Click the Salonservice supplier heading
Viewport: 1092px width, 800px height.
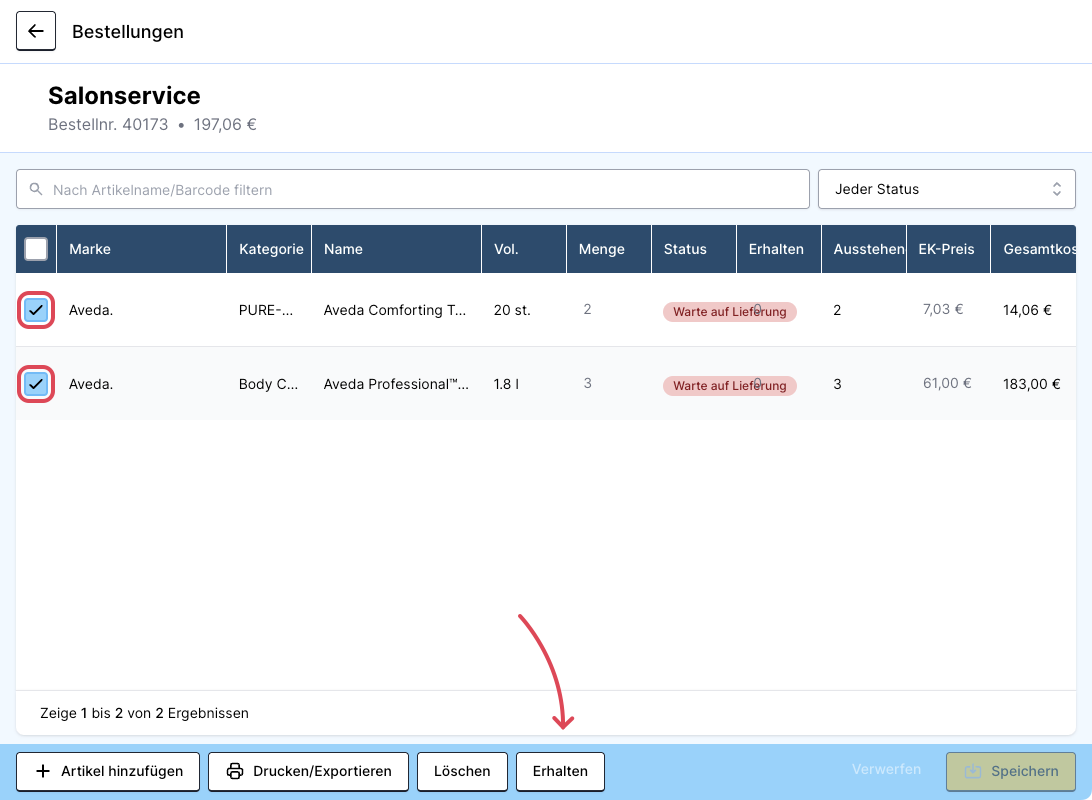pos(124,95)
